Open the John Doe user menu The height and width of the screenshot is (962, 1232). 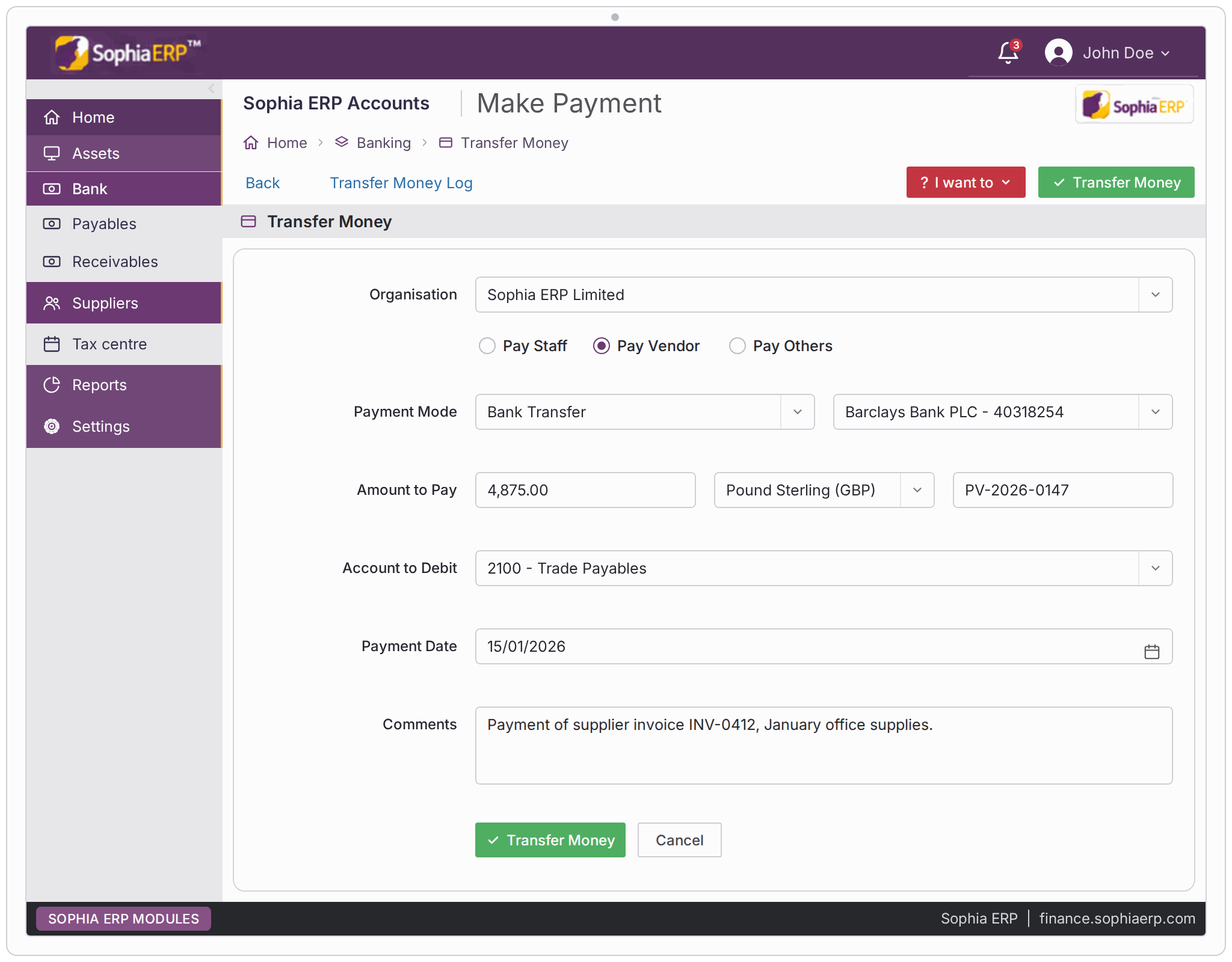coord(1126,53)
